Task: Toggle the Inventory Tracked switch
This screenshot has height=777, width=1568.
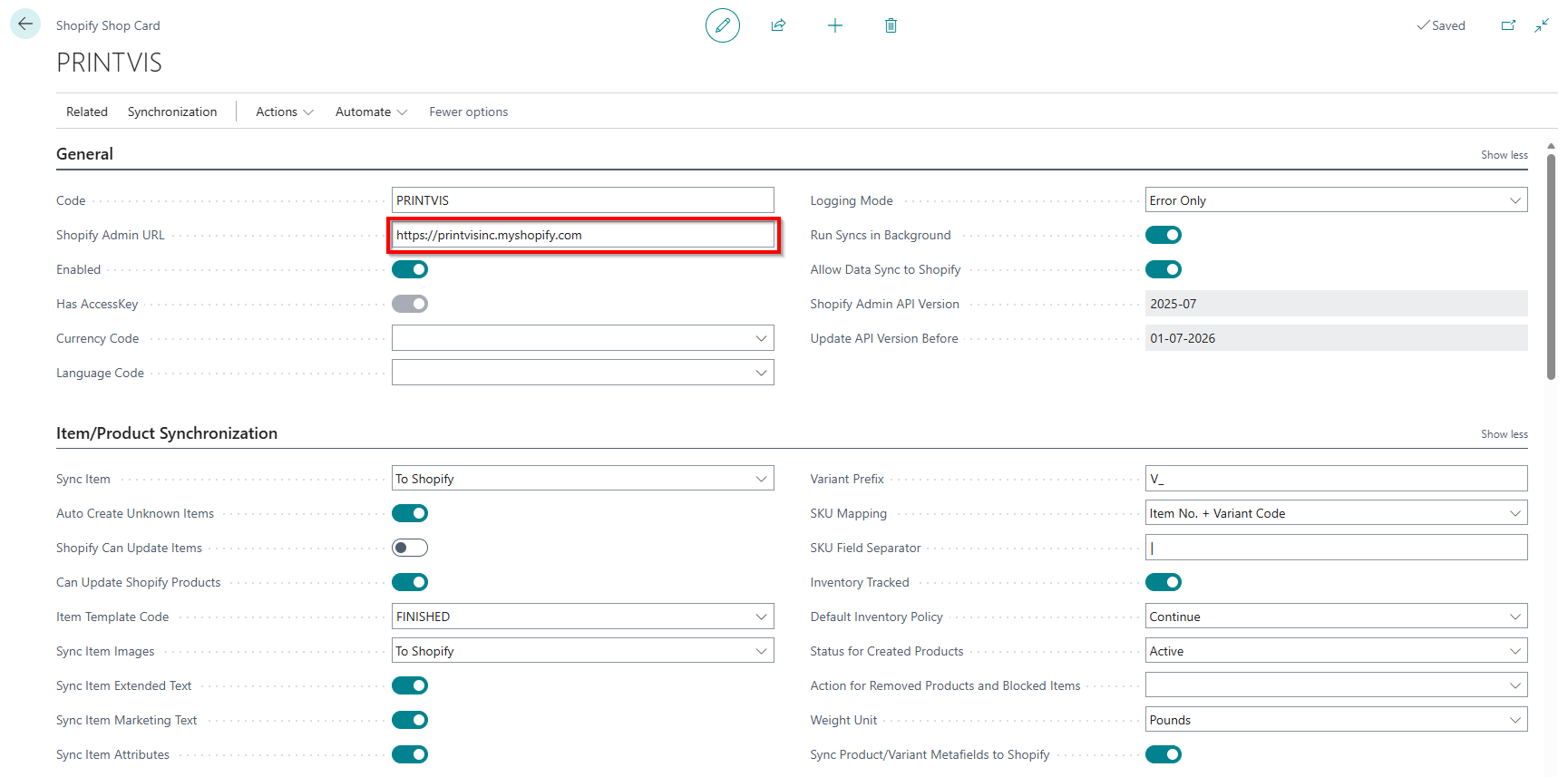Action: (1163, 582)
